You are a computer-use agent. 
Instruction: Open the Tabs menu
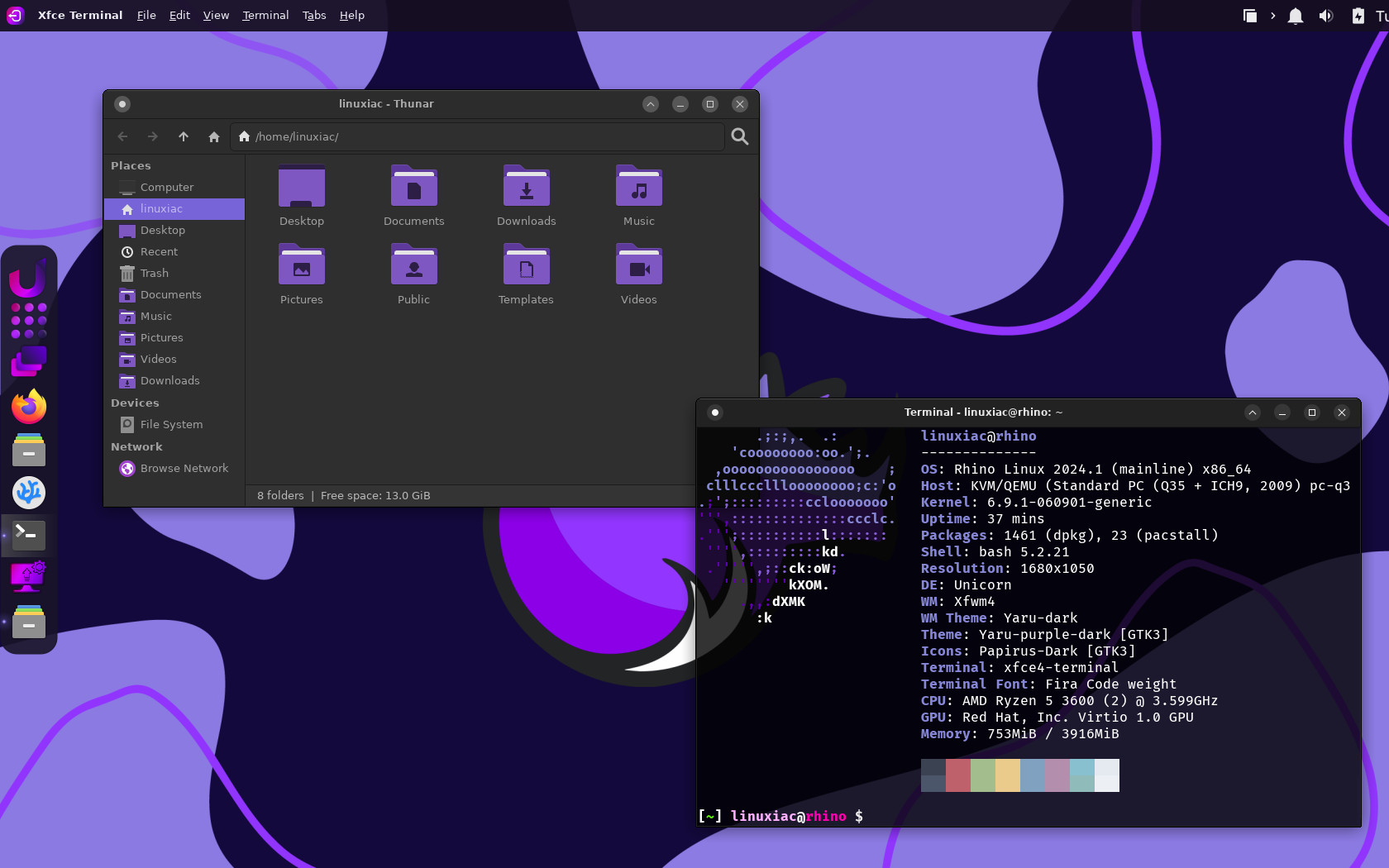pos(314,15)
